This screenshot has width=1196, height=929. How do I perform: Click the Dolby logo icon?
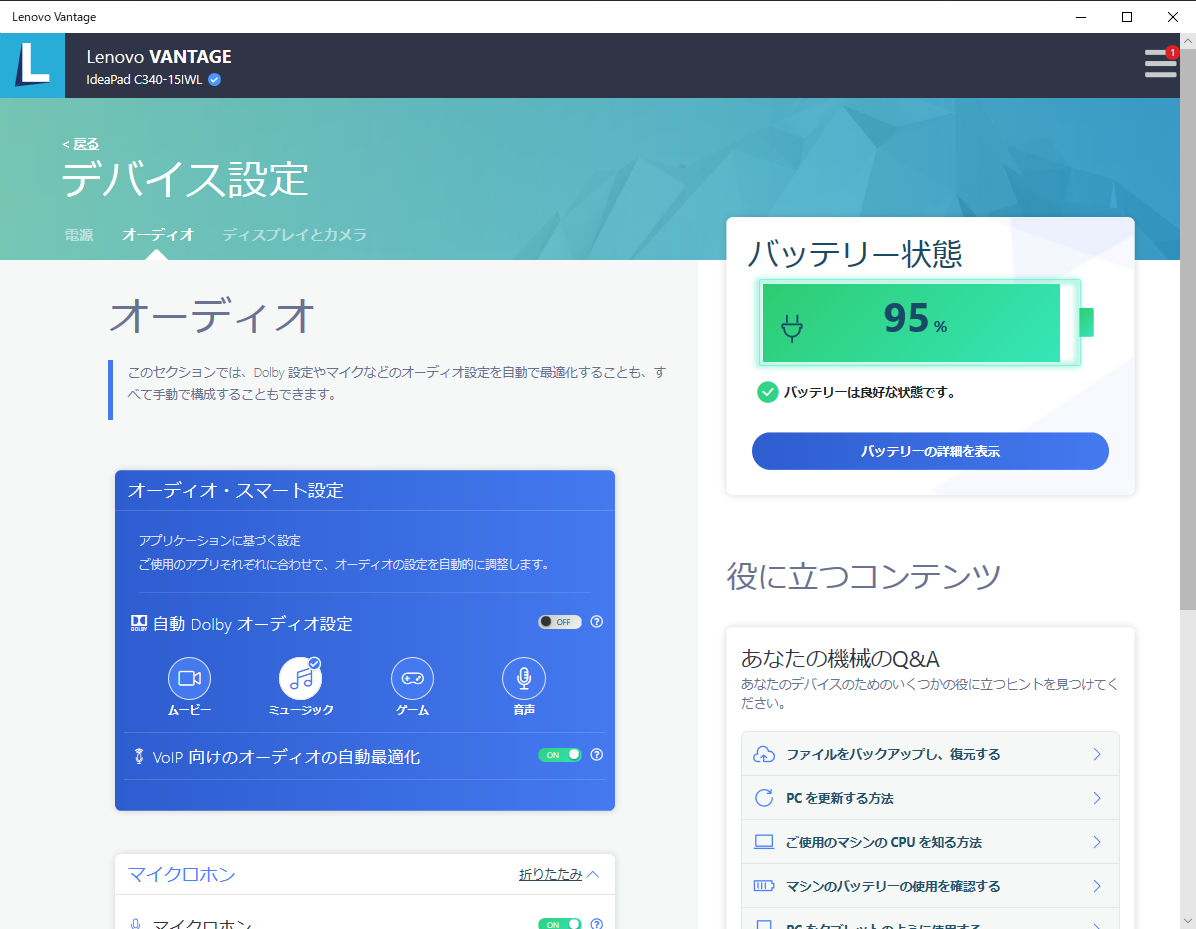point(139,623)
